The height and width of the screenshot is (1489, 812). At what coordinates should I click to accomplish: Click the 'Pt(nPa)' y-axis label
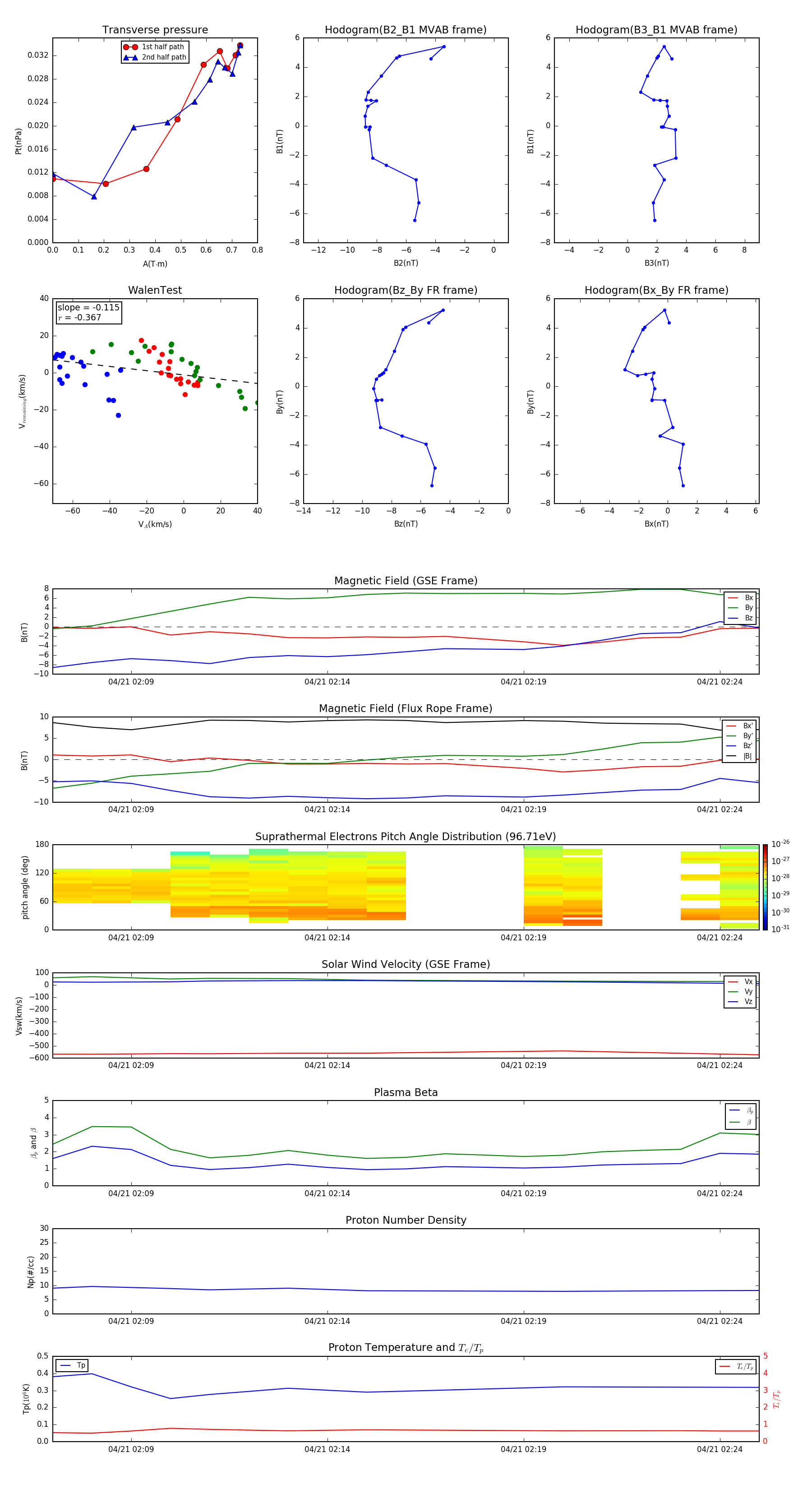[18, 141]
